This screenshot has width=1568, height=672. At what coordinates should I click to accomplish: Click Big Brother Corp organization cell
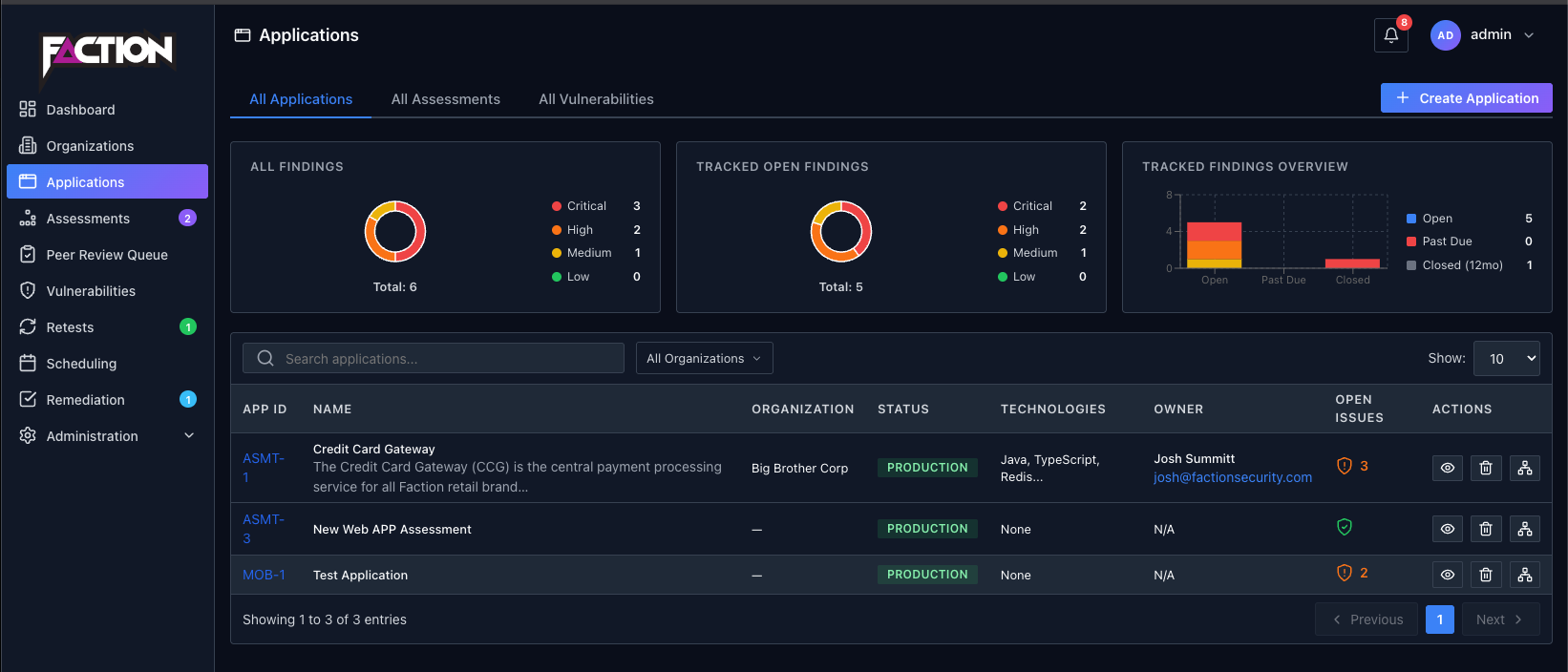799,468
